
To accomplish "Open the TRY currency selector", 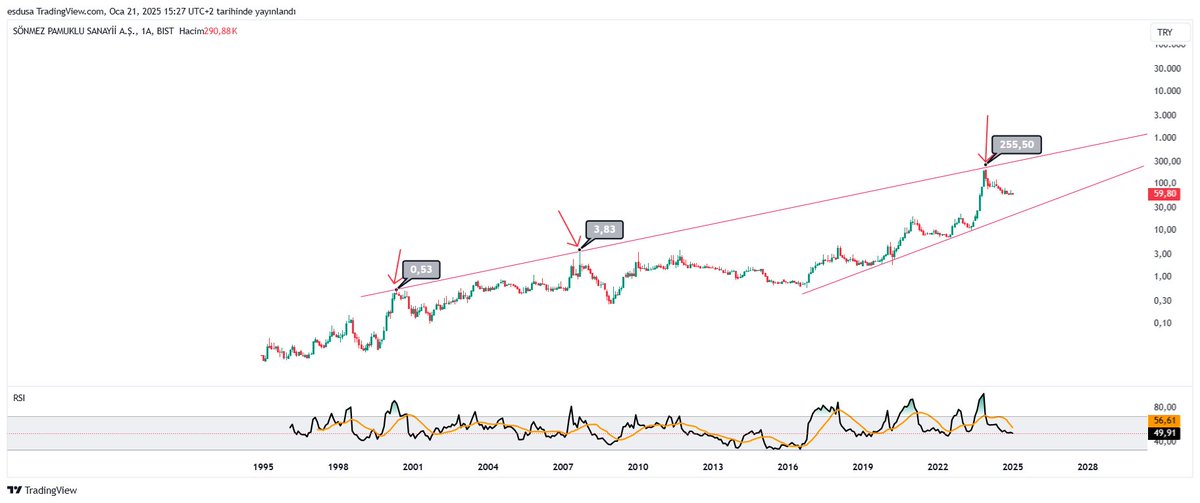I will click(1164, 33).
